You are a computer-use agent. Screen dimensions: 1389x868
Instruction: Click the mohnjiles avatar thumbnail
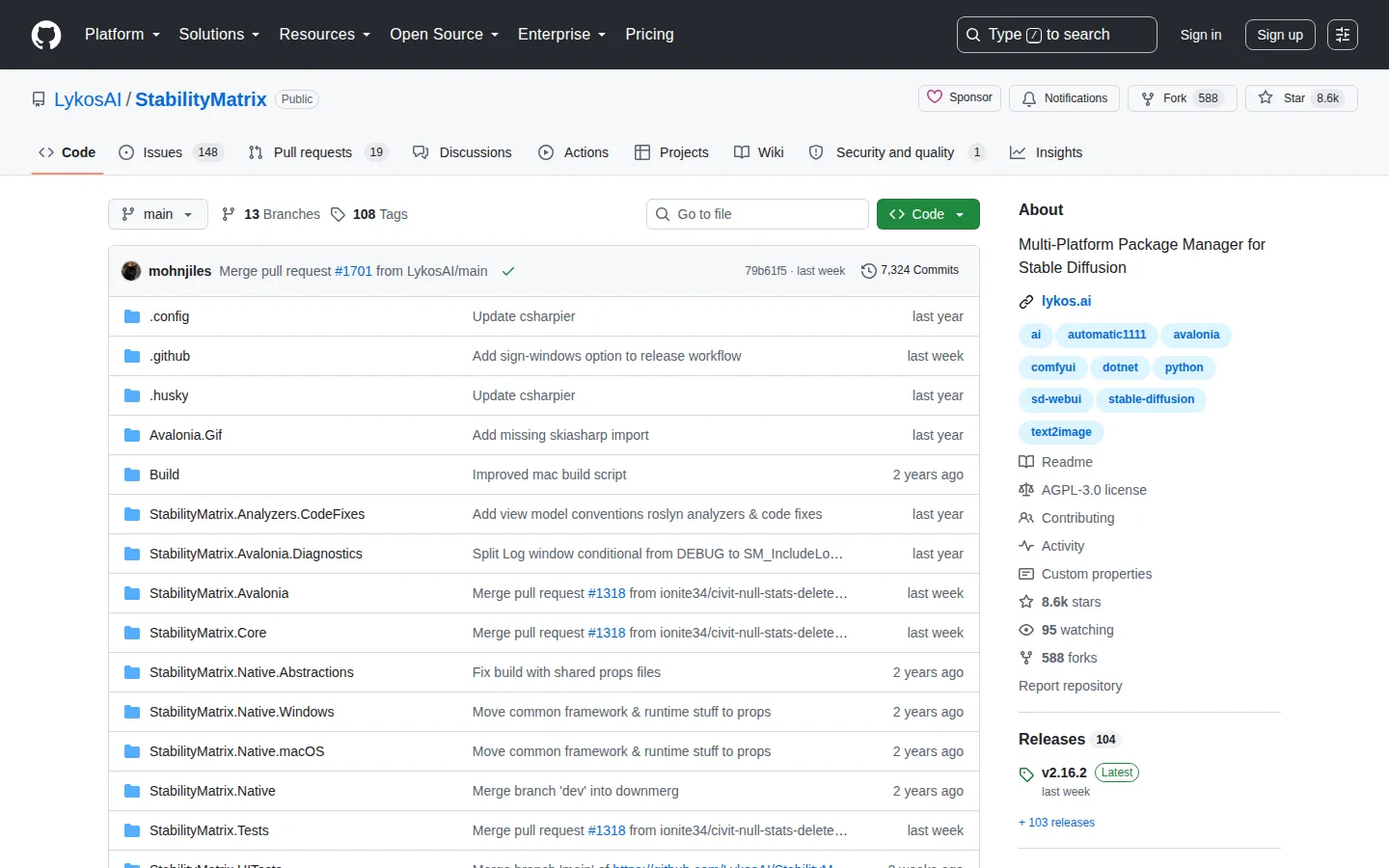click(x=131, y=271)
